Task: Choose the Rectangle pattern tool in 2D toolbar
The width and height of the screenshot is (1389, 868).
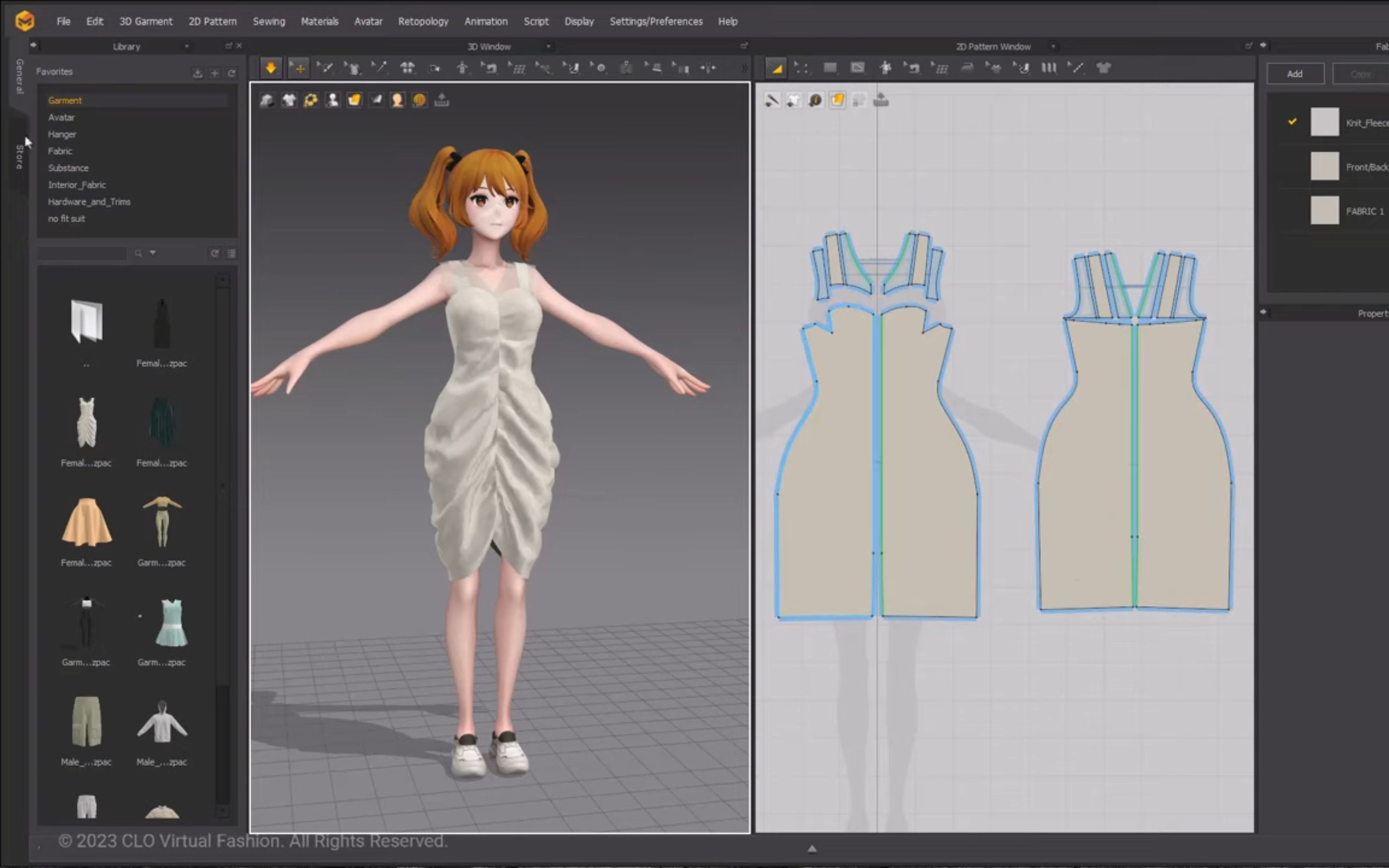Action: pyautogui.click(x=830, y=68)
